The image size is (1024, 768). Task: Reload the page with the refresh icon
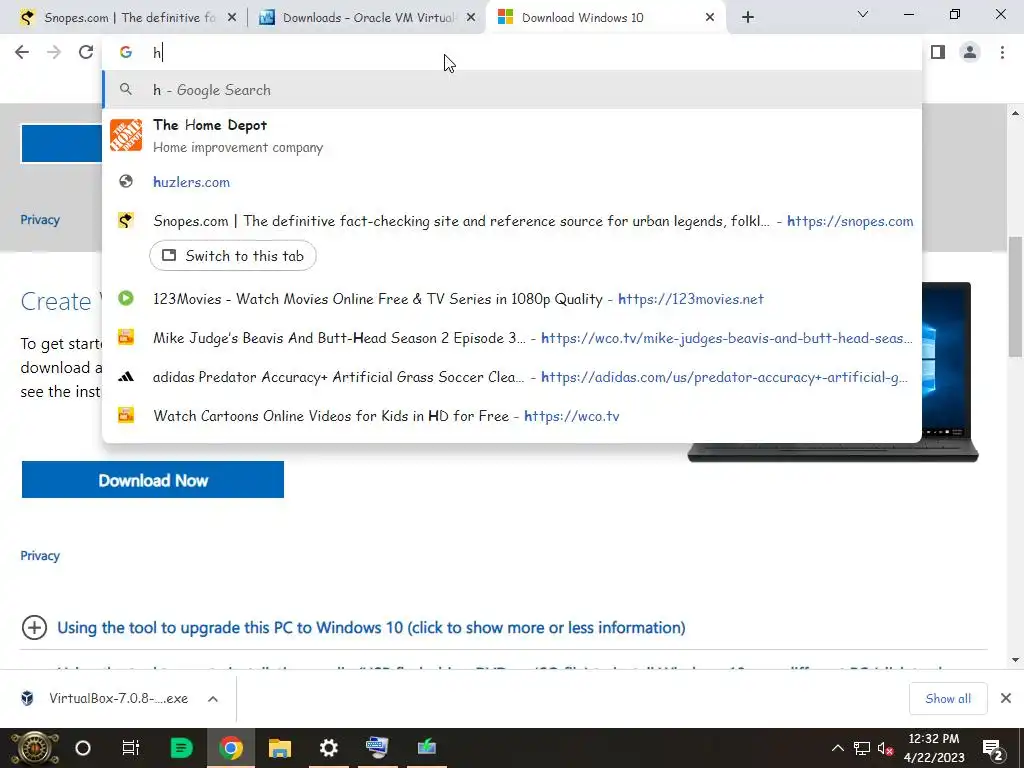tap(86, 52)
